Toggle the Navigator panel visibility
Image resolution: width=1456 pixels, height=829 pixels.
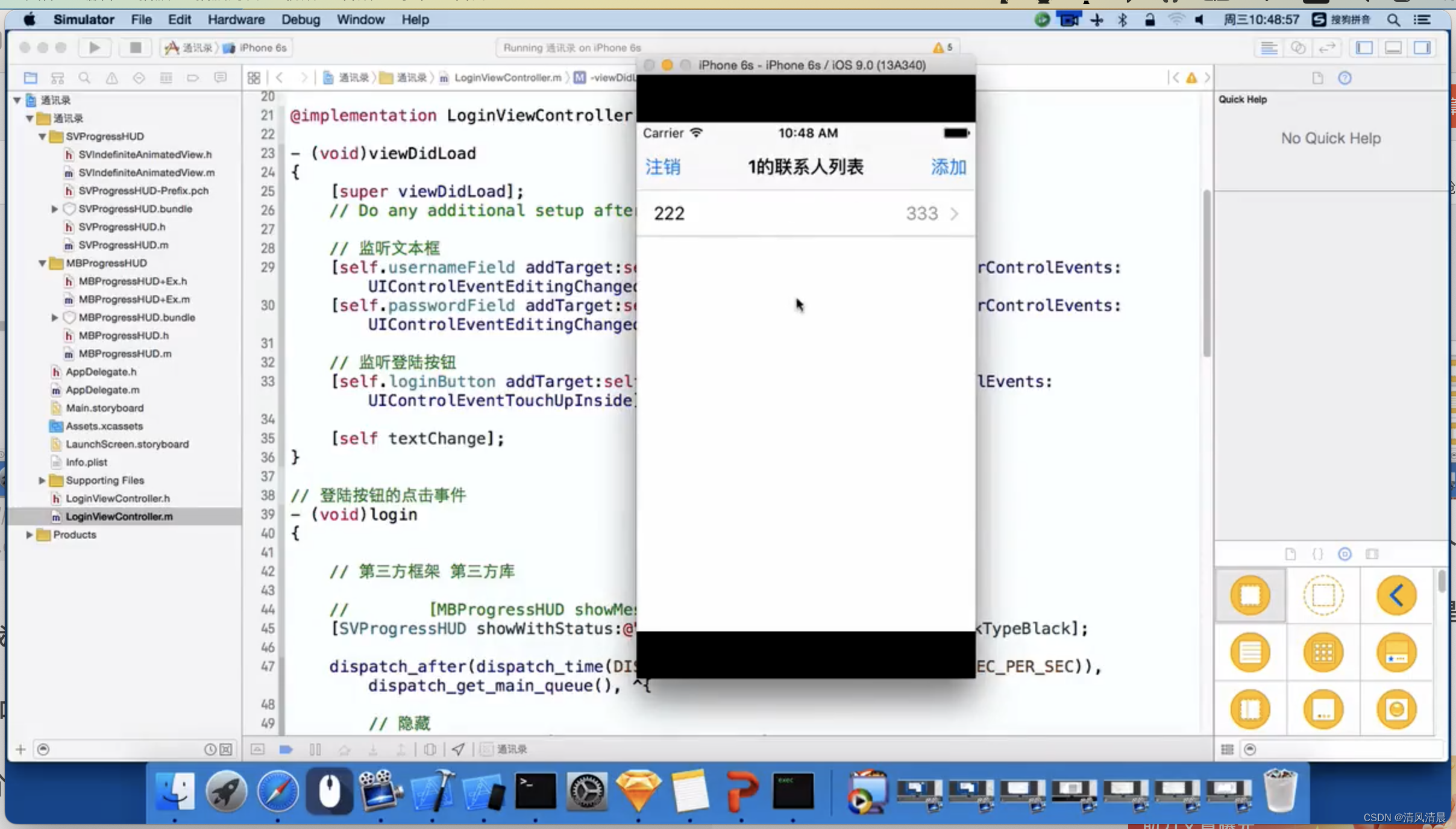[1364, 48]
